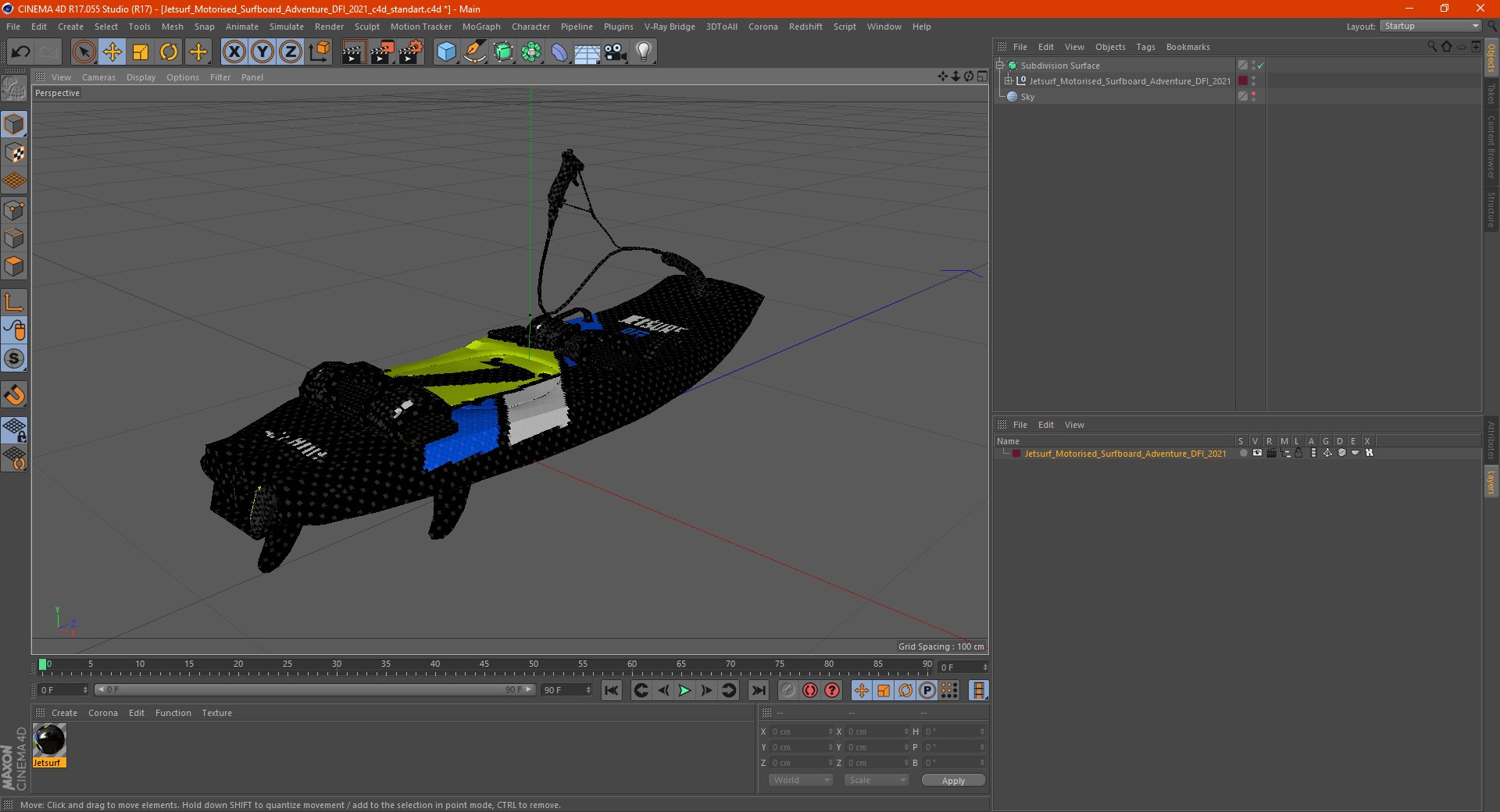The image size is (1500, 812).
Task: Add a Camera object
Action: [x=616, y=52]
